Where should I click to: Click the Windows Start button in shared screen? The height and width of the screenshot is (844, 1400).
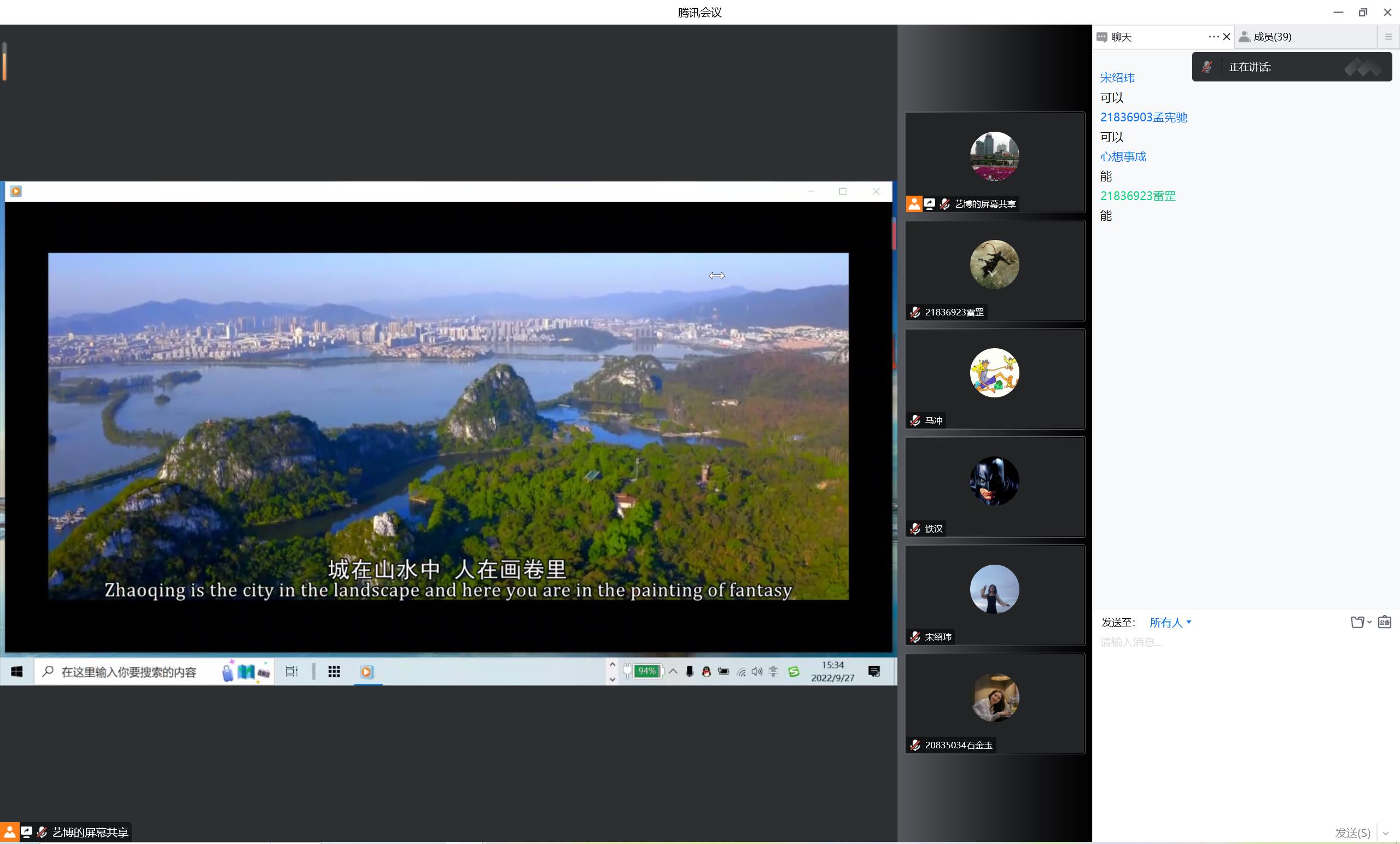click(17, 672)
